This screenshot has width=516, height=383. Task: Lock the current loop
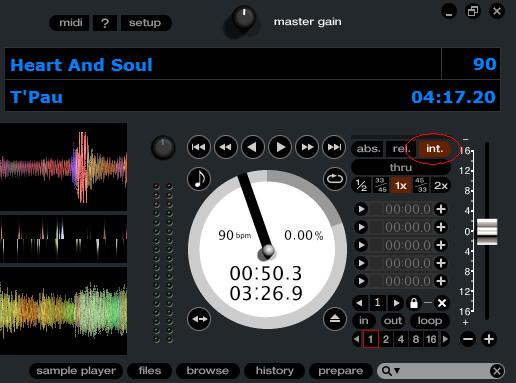pyautogui.click(x=414, y=303)
